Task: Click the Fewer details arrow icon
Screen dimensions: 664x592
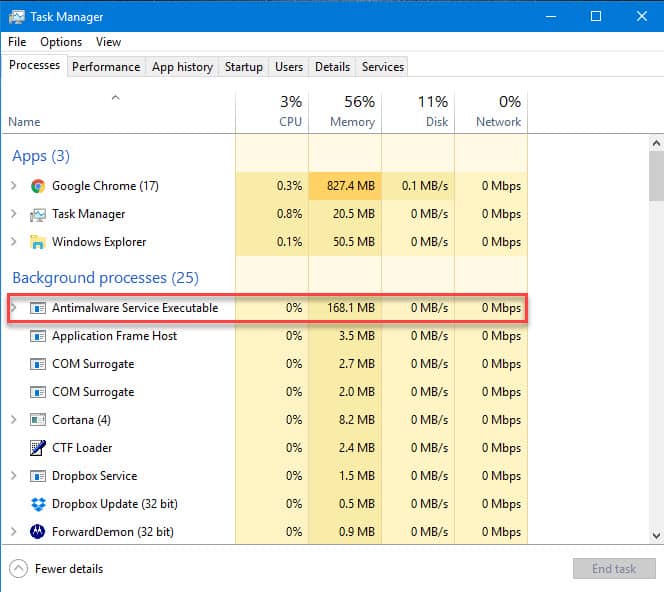Action: click(x=19, y=569)
